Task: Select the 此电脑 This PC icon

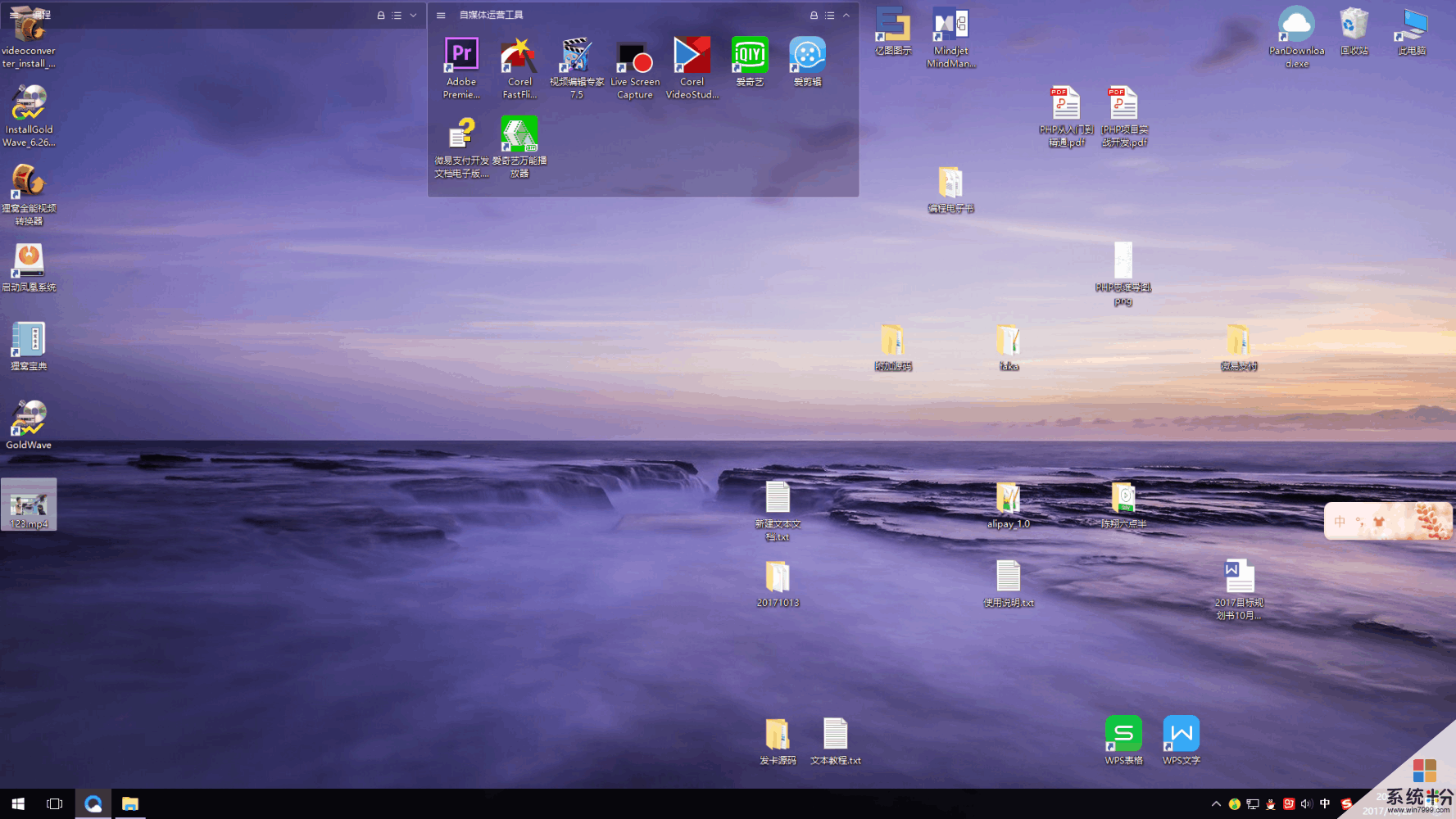Action: 1412,30
